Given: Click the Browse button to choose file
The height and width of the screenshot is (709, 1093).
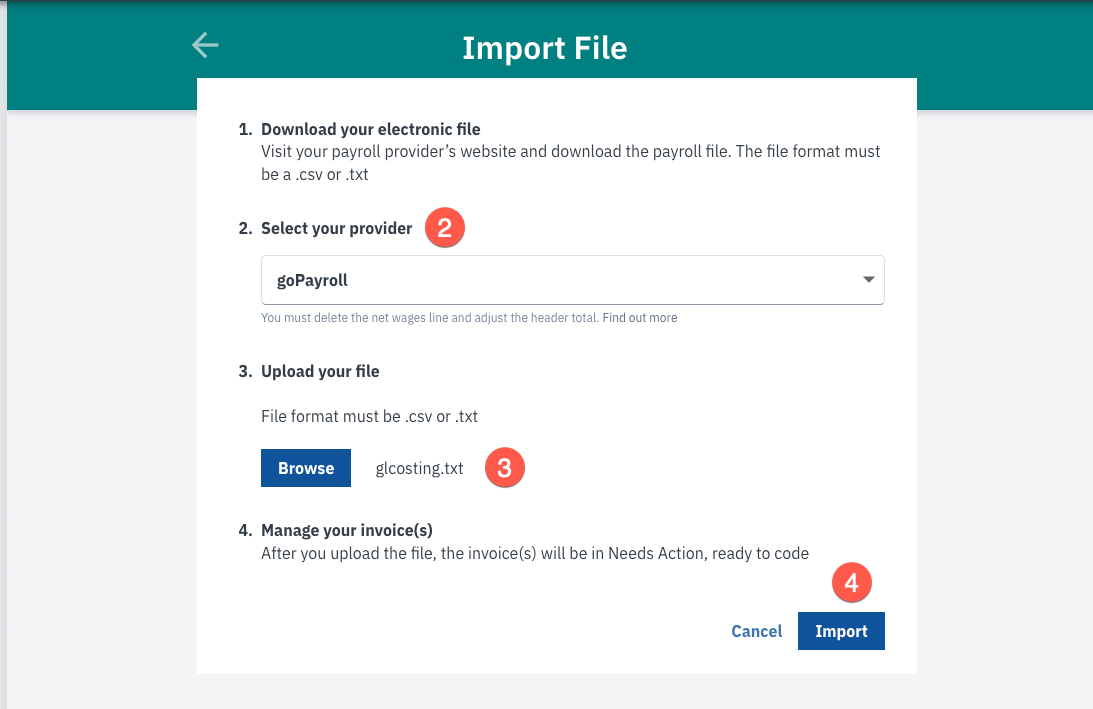Looking at the screenshot, I should (306, 468).
